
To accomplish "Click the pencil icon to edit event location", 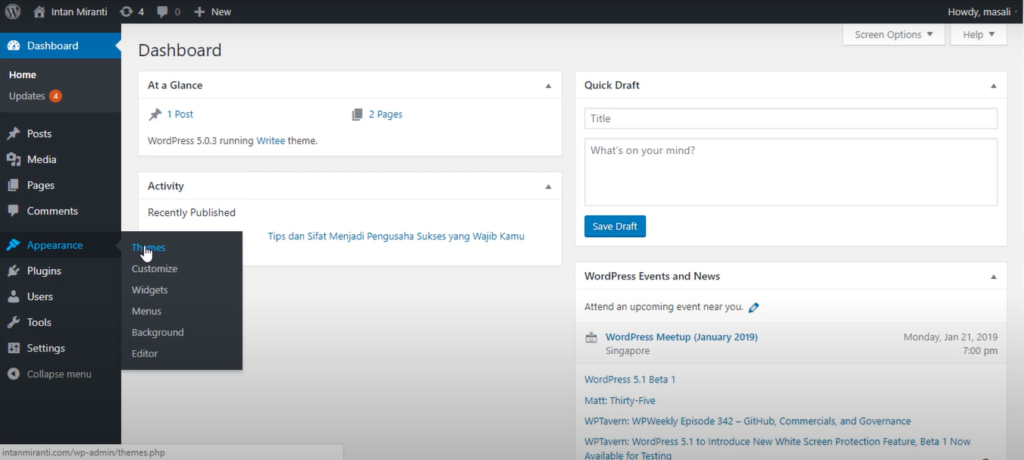I will click(x=754, y=307).
